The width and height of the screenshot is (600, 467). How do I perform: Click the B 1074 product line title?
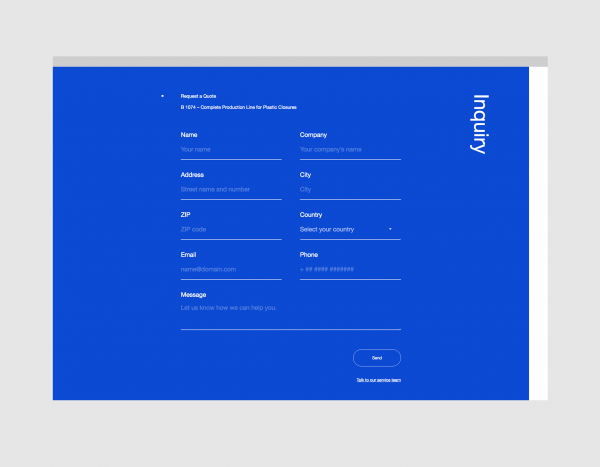[x=238, y=107]
